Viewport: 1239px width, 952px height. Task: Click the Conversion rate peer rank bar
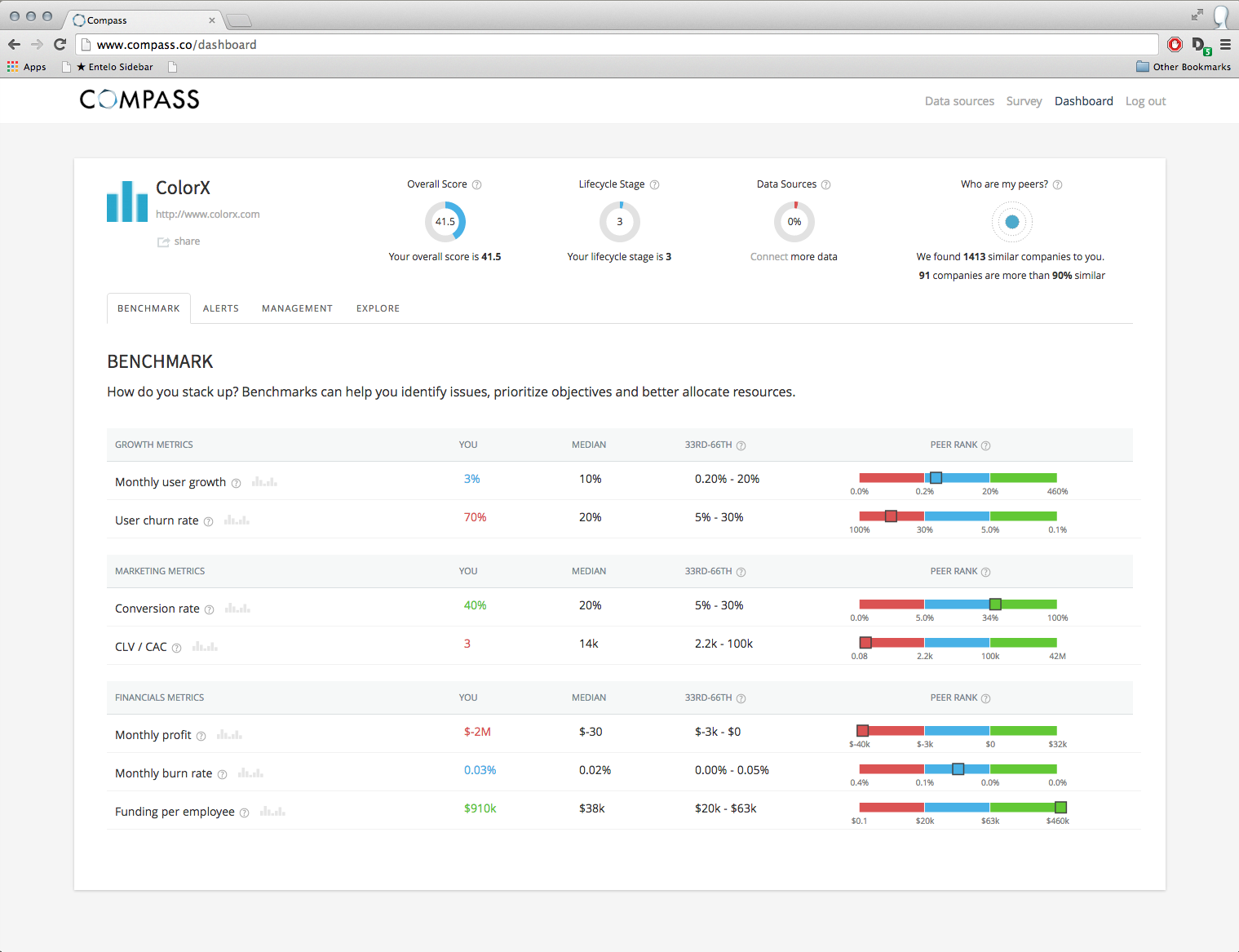coord(958,604)
